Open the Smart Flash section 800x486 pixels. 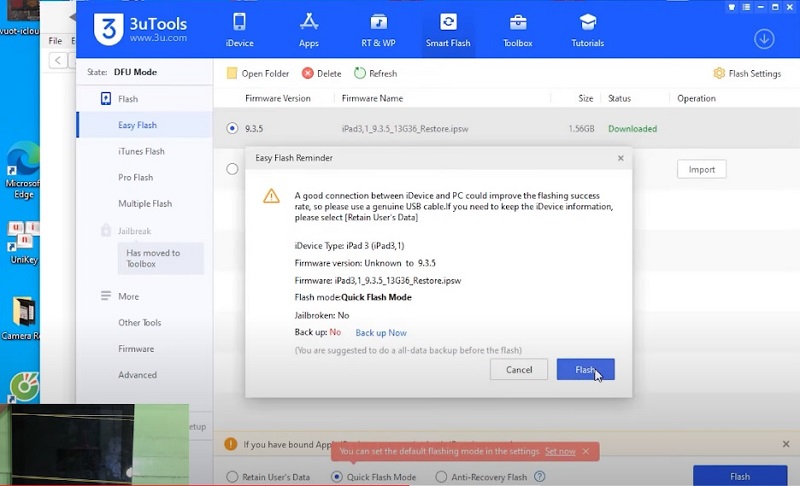click(x=448, y=31)
